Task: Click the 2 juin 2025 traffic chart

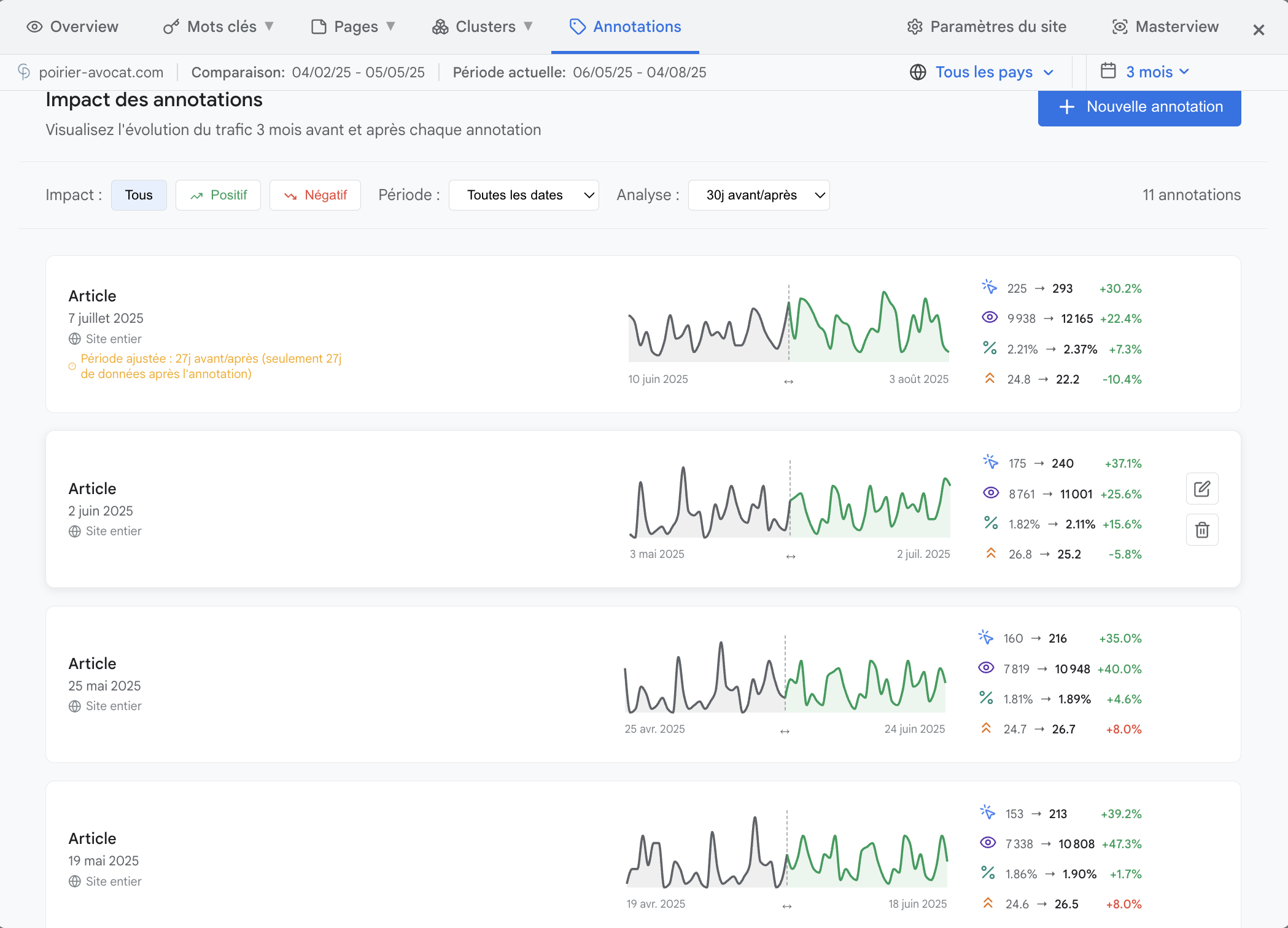Action: (790, 500)
